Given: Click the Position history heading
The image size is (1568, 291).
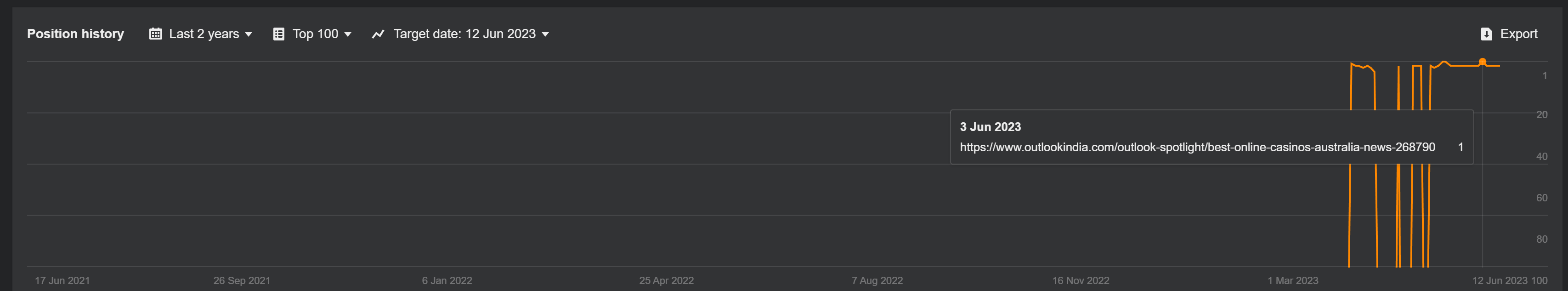Looking at the screenshot, I should (75, 34).
